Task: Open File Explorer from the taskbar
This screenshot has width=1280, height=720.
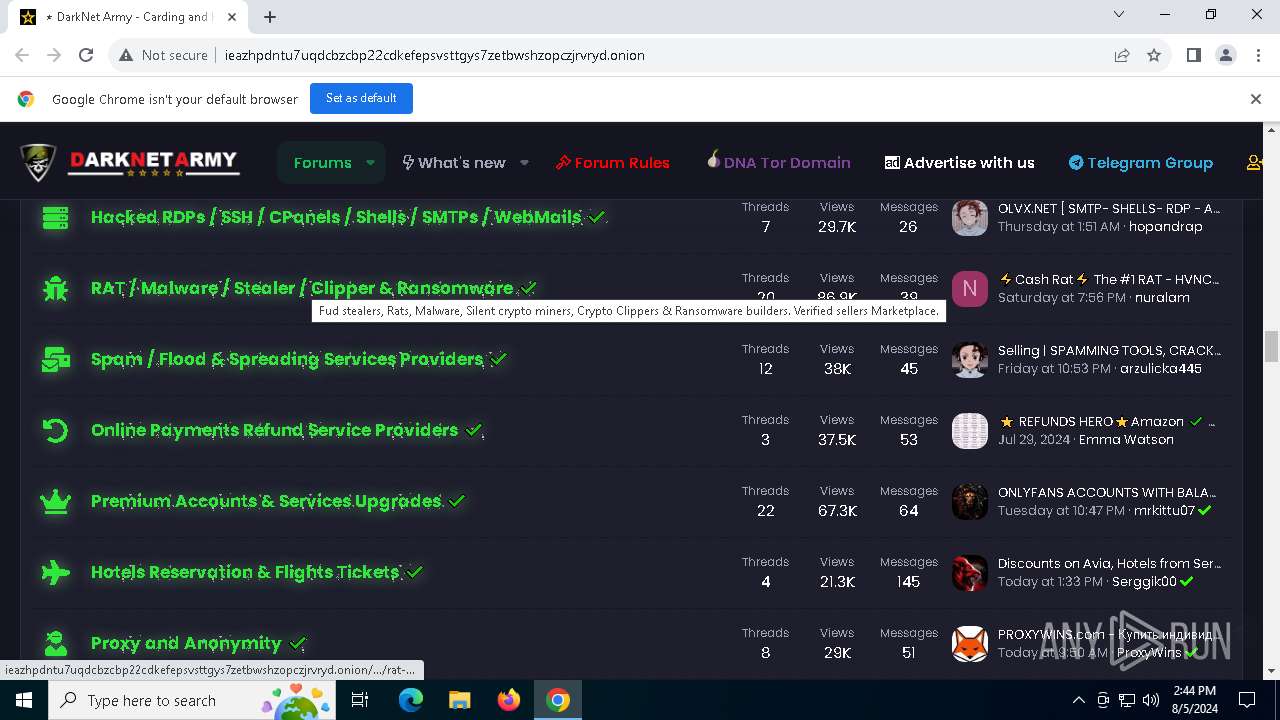Action: tap(459, 700)
